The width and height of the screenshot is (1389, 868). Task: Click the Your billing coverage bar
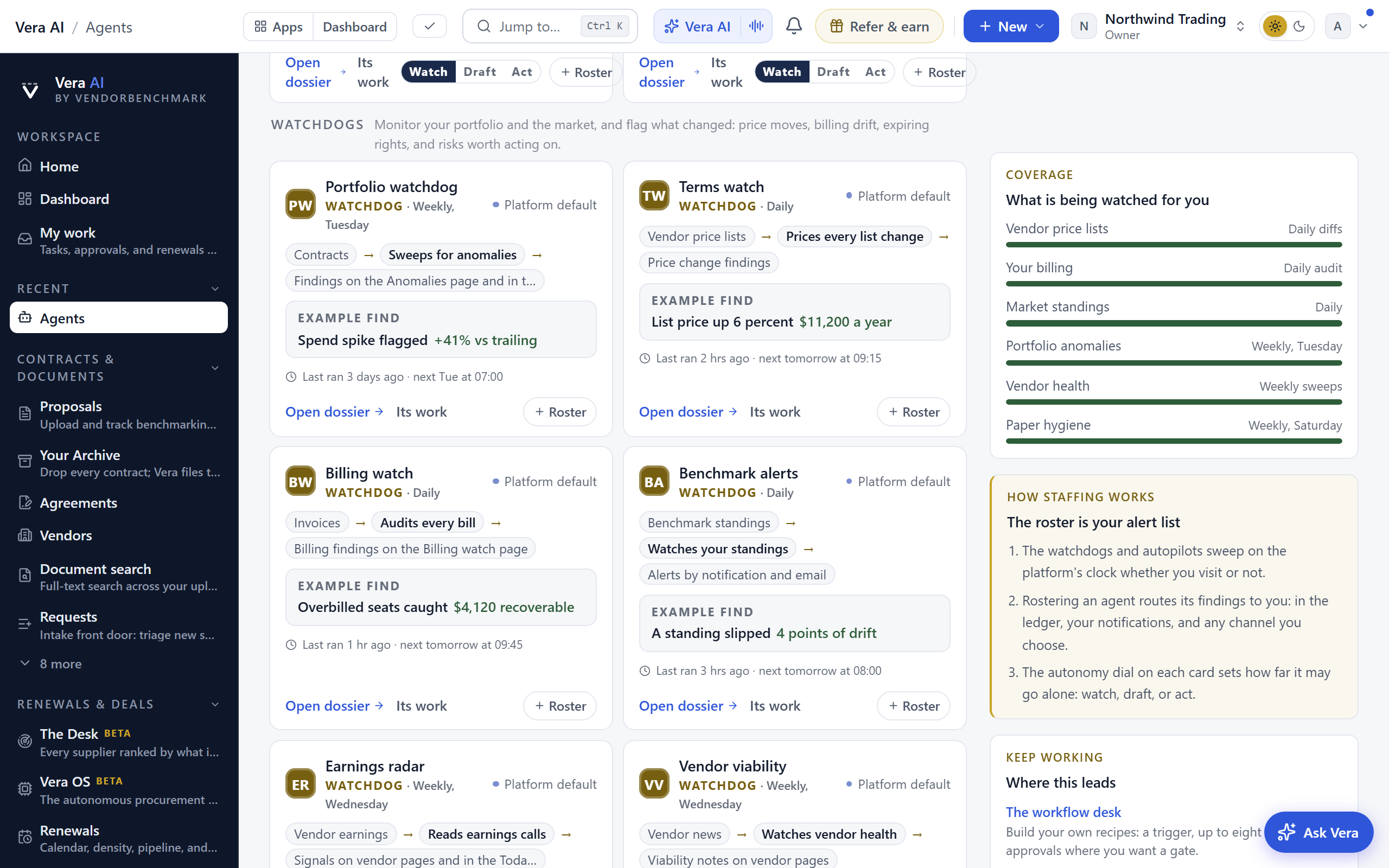pos(1174,284)
